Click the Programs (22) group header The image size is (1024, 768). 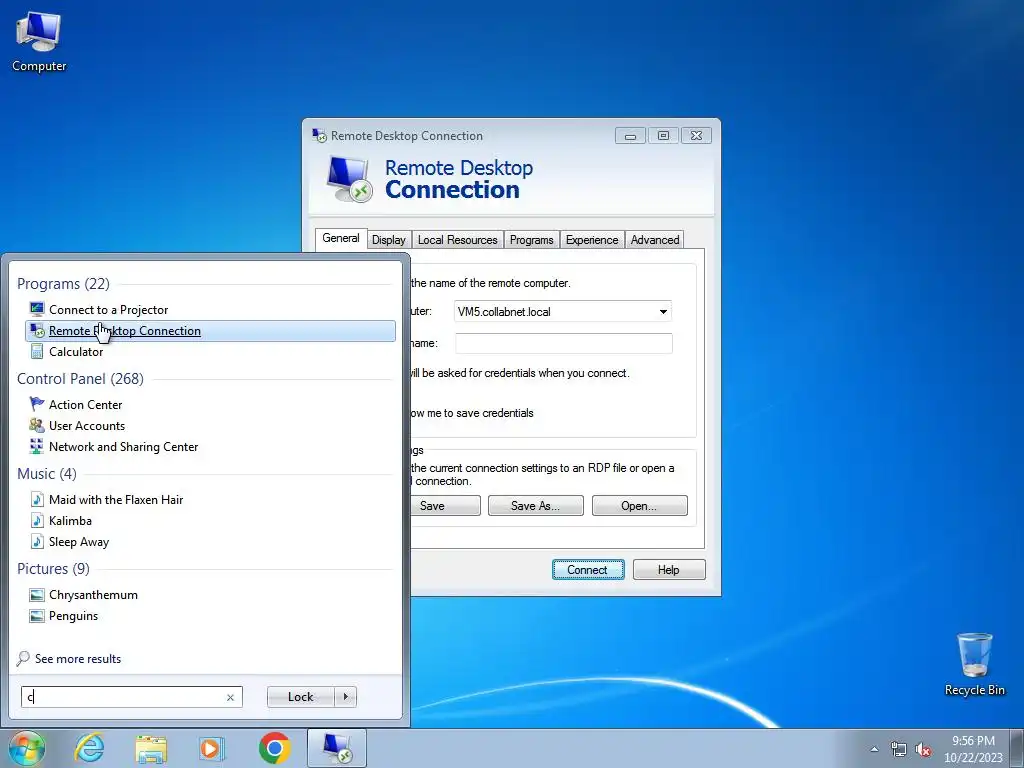tap(63, 283)
